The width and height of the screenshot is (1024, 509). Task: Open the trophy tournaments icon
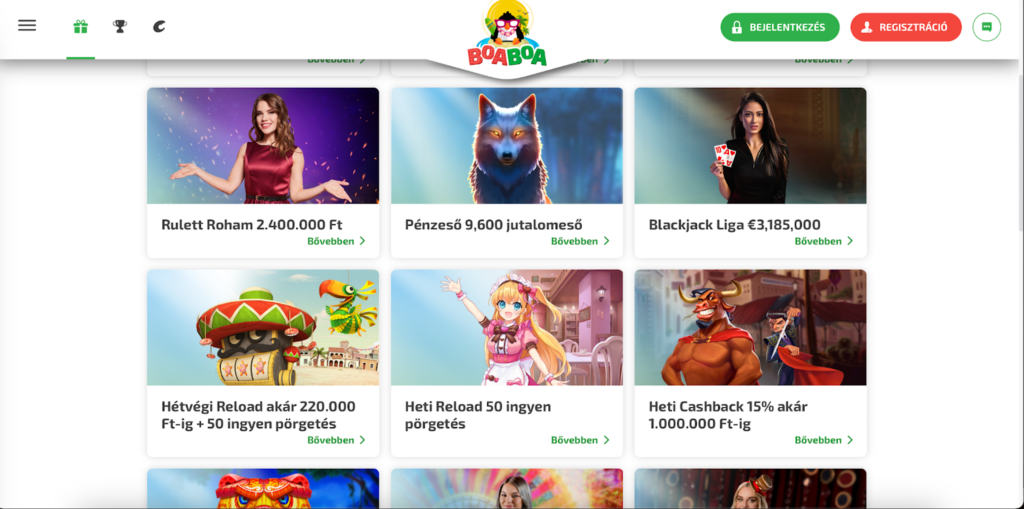tap(120, 27)
